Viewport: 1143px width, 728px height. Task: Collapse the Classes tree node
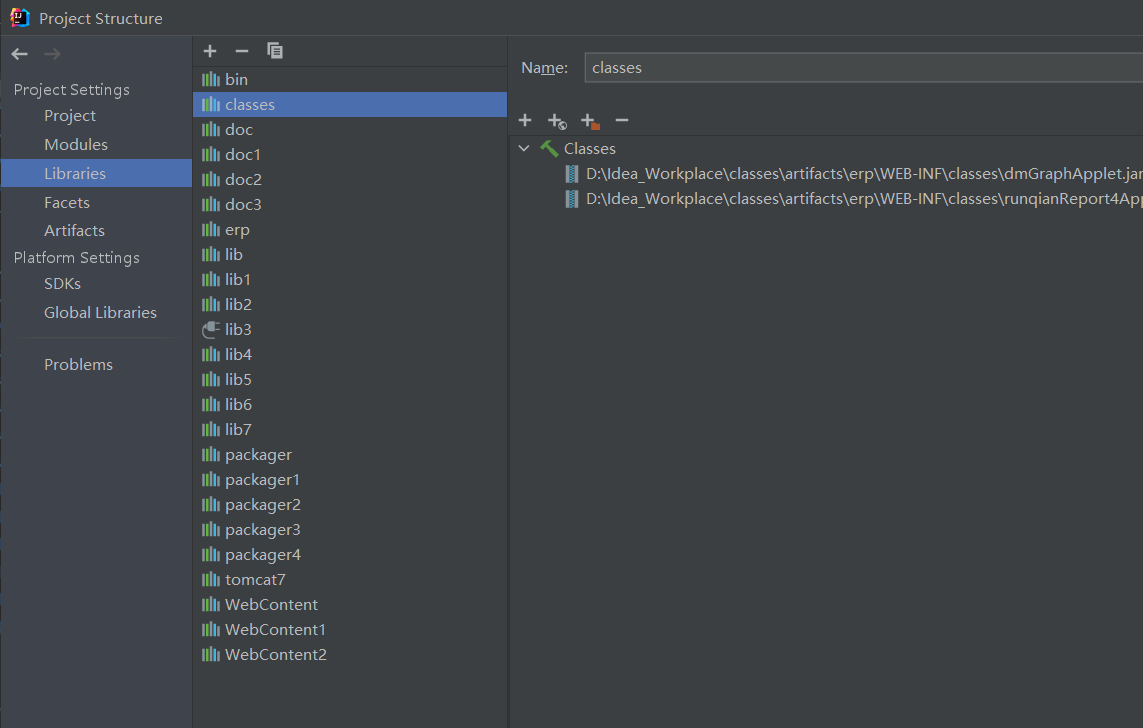(524, 148)
